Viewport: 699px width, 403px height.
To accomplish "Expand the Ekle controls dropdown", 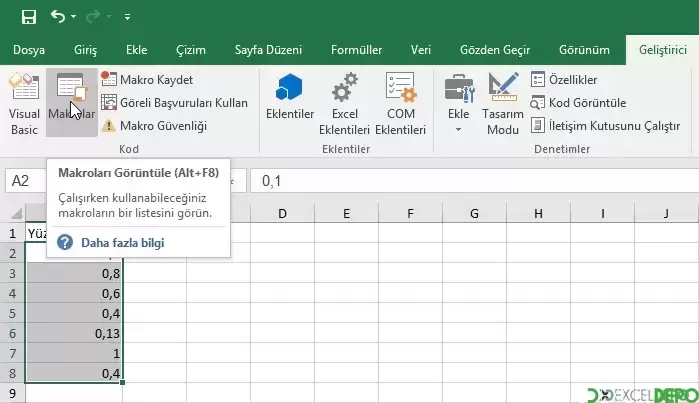I will pyautogui.click(x=459, y=110).
